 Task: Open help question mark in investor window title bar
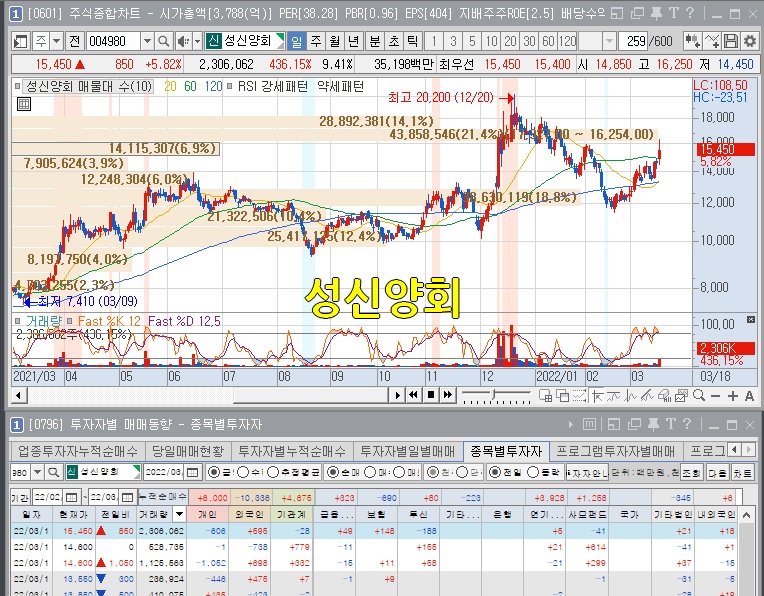pyautogui.click(x=688, y=424)
